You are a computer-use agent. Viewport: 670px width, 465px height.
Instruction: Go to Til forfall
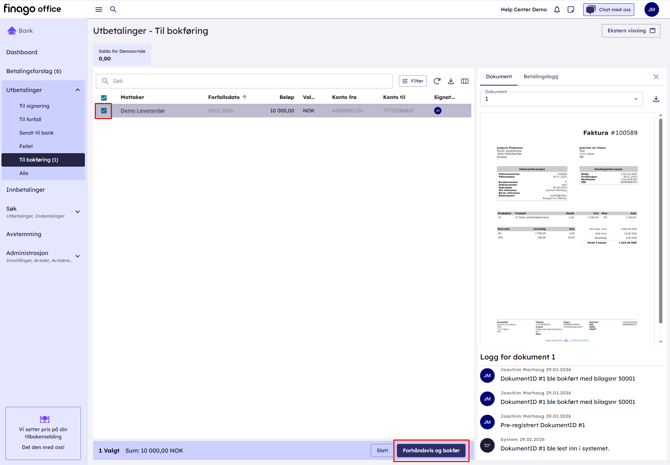(30, 119)
